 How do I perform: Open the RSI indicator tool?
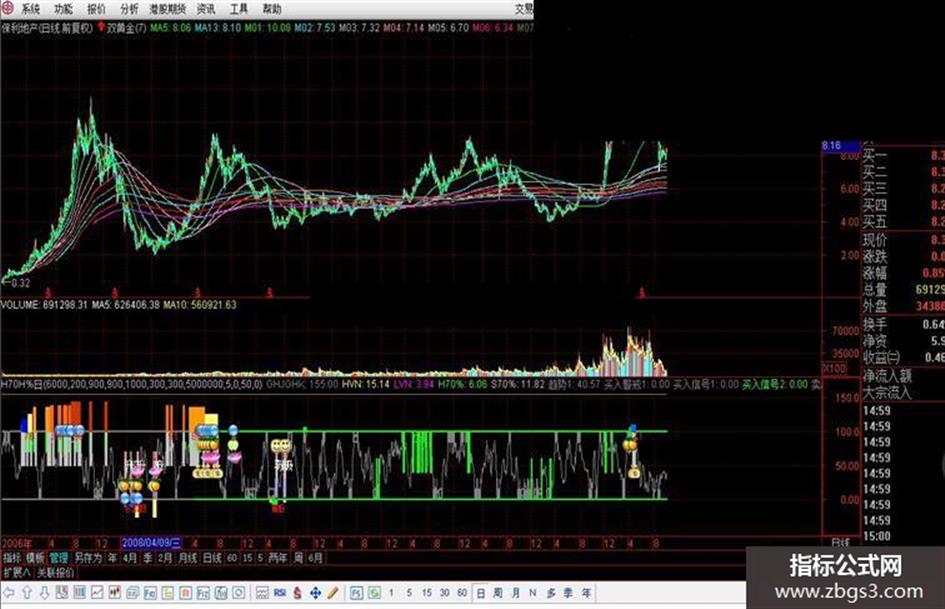click(x=280, y=593)
